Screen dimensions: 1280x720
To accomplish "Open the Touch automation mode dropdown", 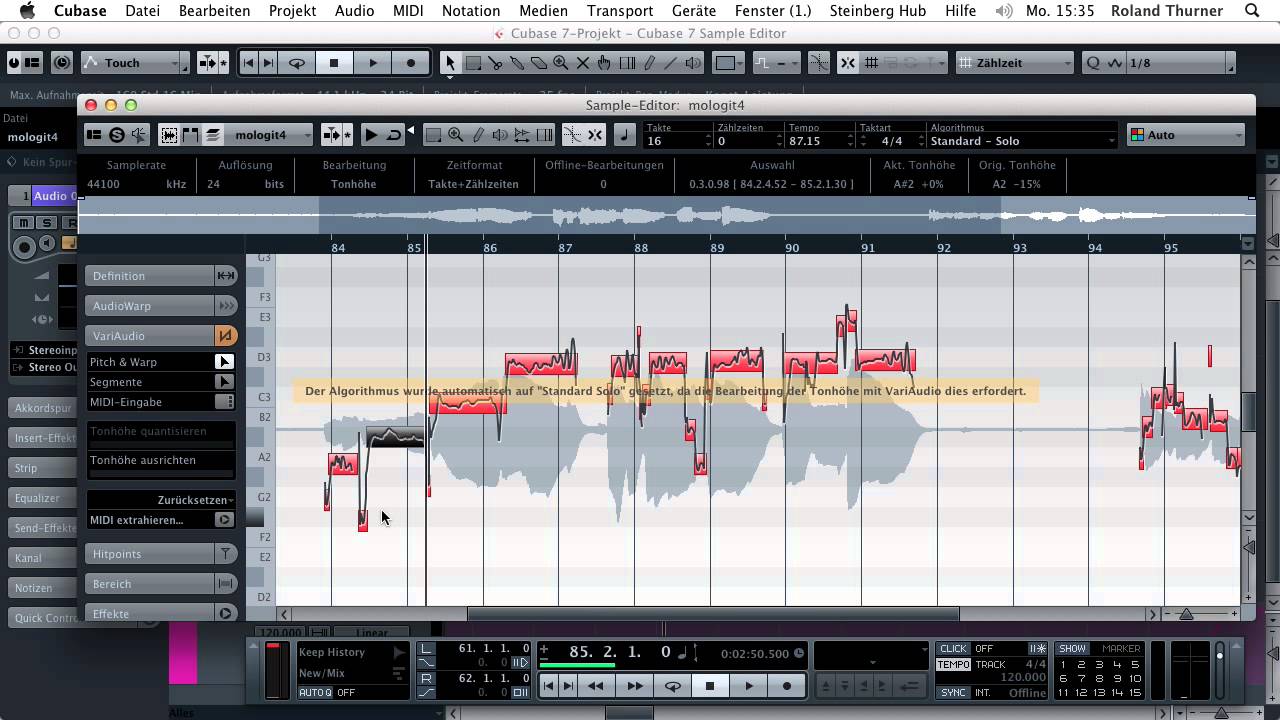I will [x=134, y=63].
